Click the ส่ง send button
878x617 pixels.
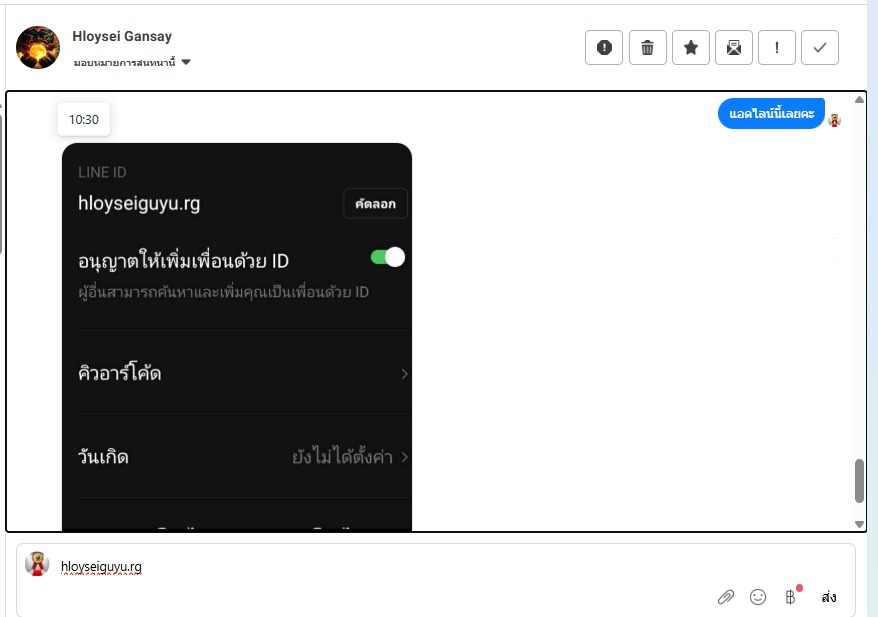point(829,597)
